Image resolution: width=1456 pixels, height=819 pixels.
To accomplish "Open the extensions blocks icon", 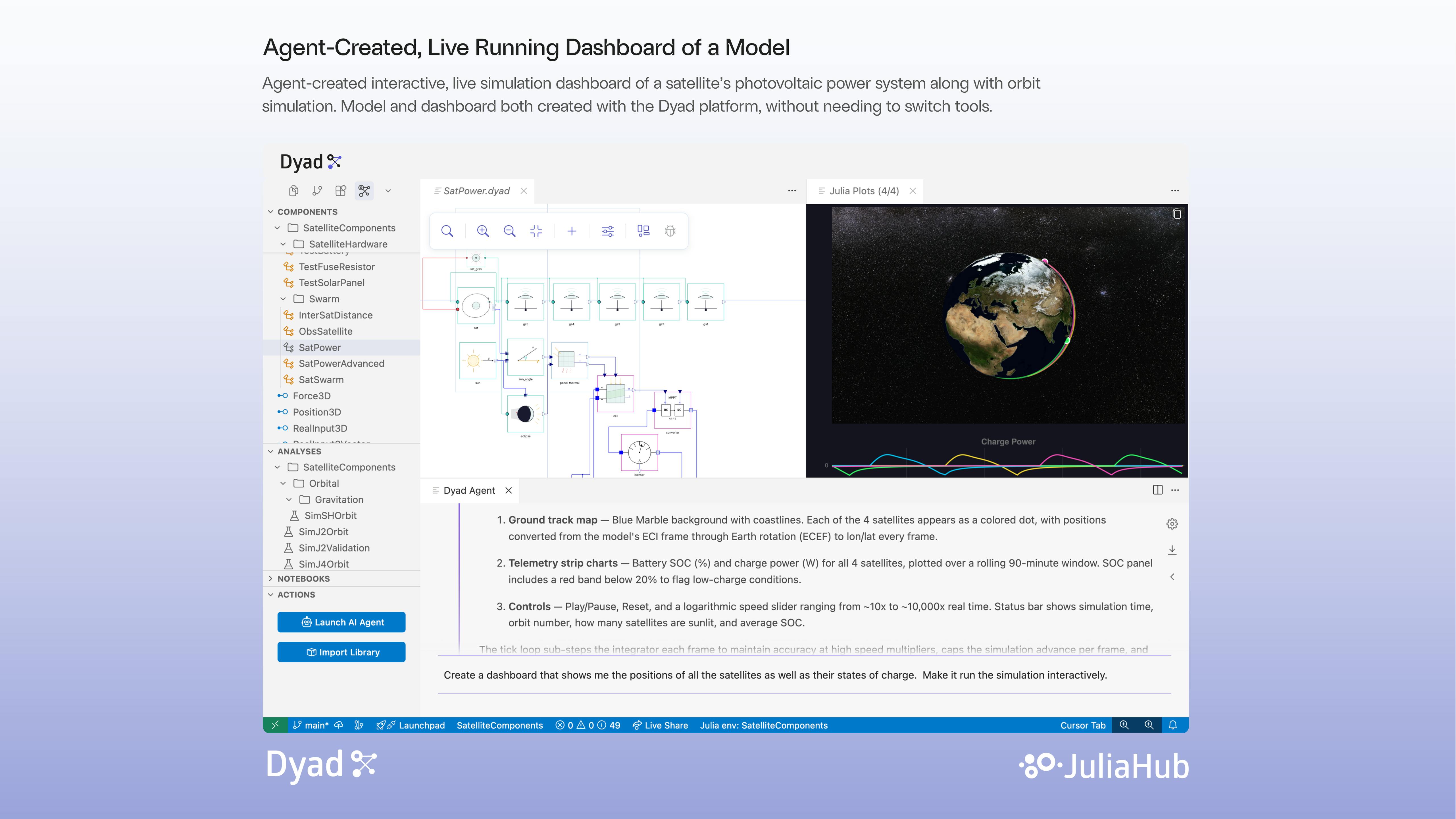I will point(340,191).
